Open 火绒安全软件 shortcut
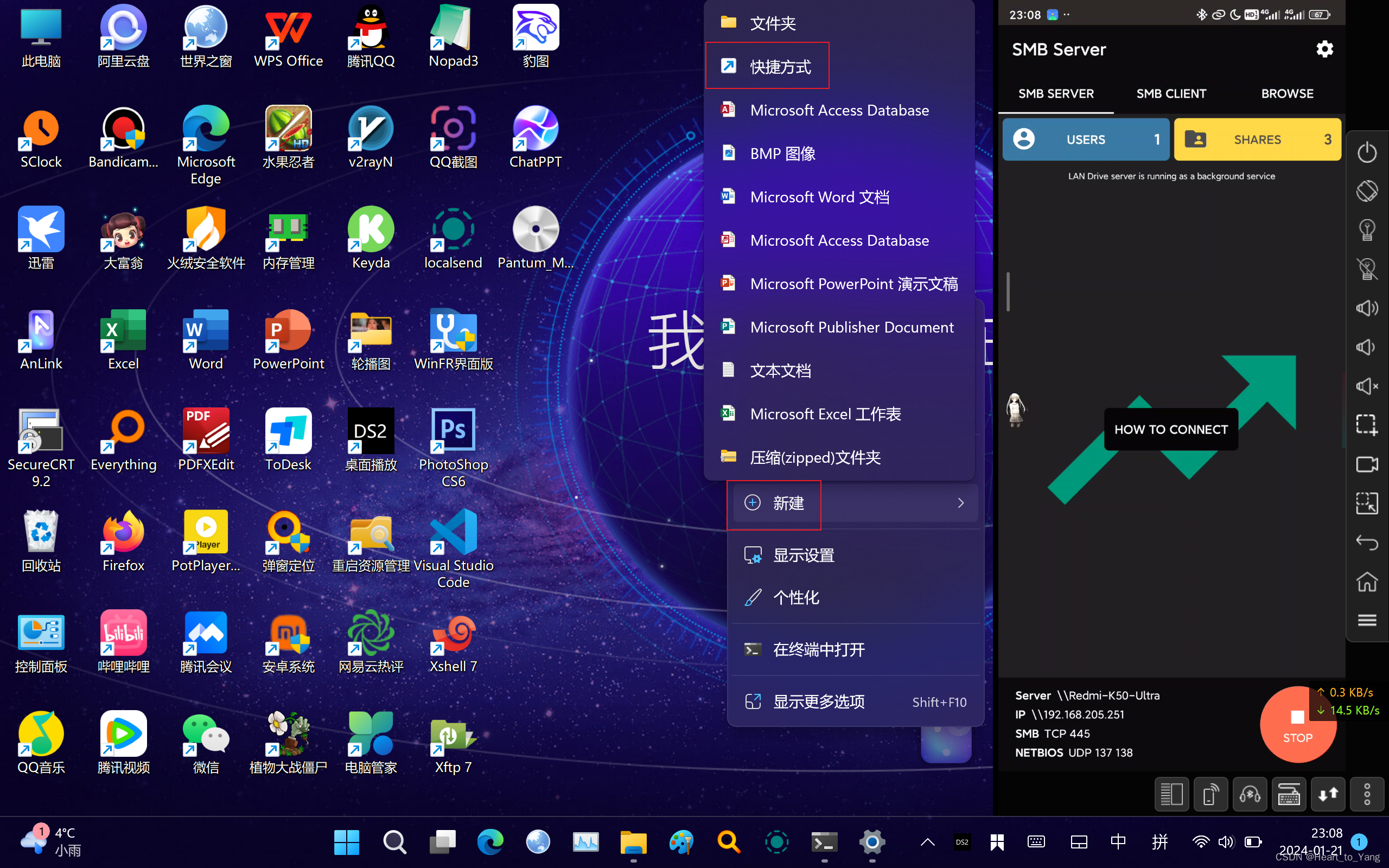 point(206,238)
